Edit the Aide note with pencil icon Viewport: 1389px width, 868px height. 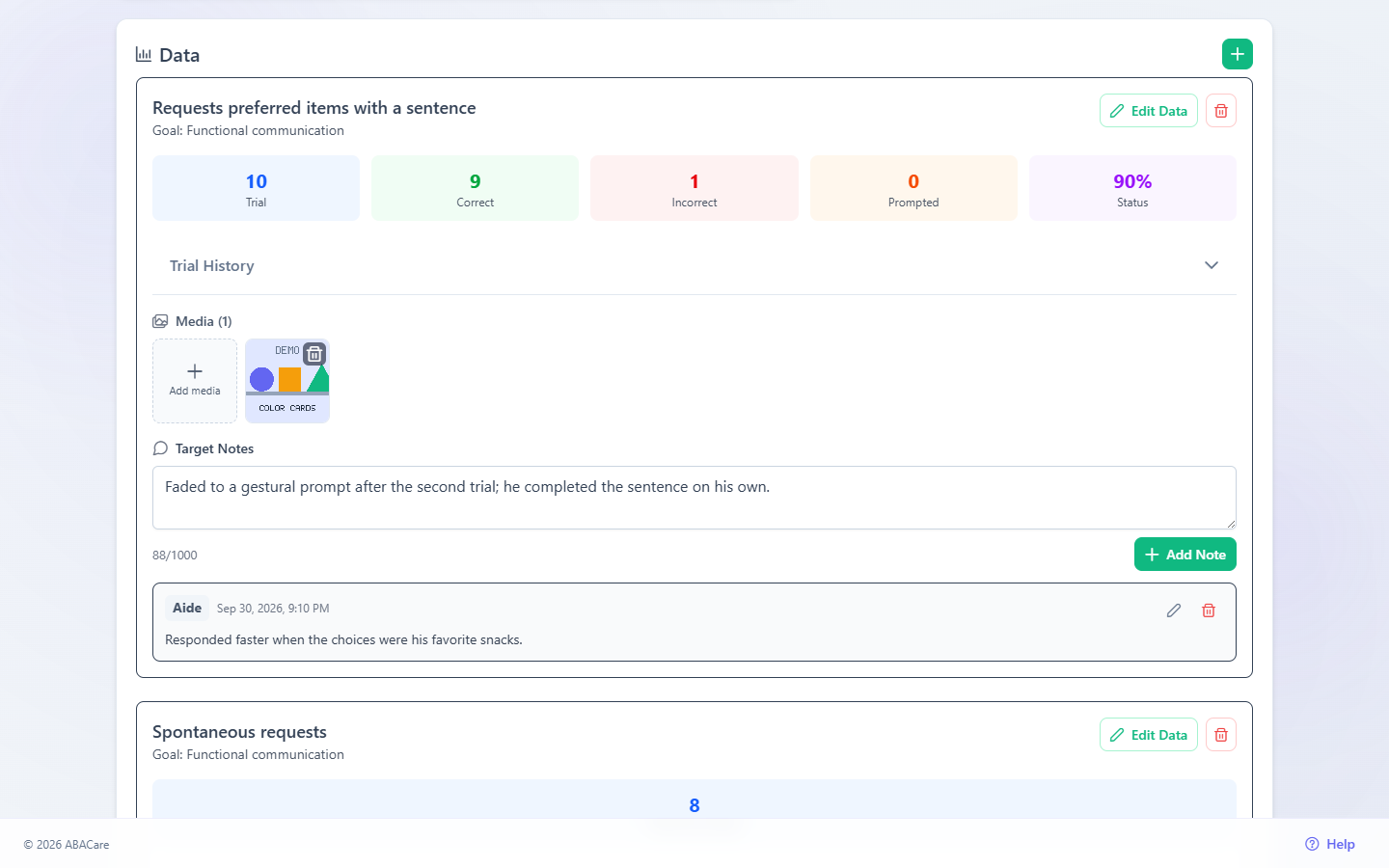(x=1174, y=610)
